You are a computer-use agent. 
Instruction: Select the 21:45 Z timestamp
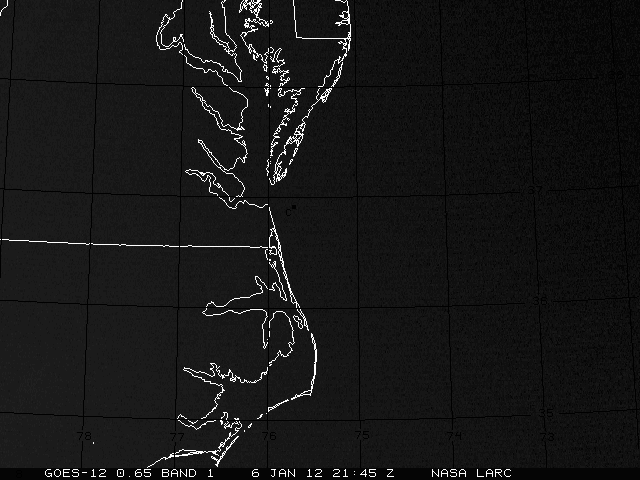click(x=360, y=472)
